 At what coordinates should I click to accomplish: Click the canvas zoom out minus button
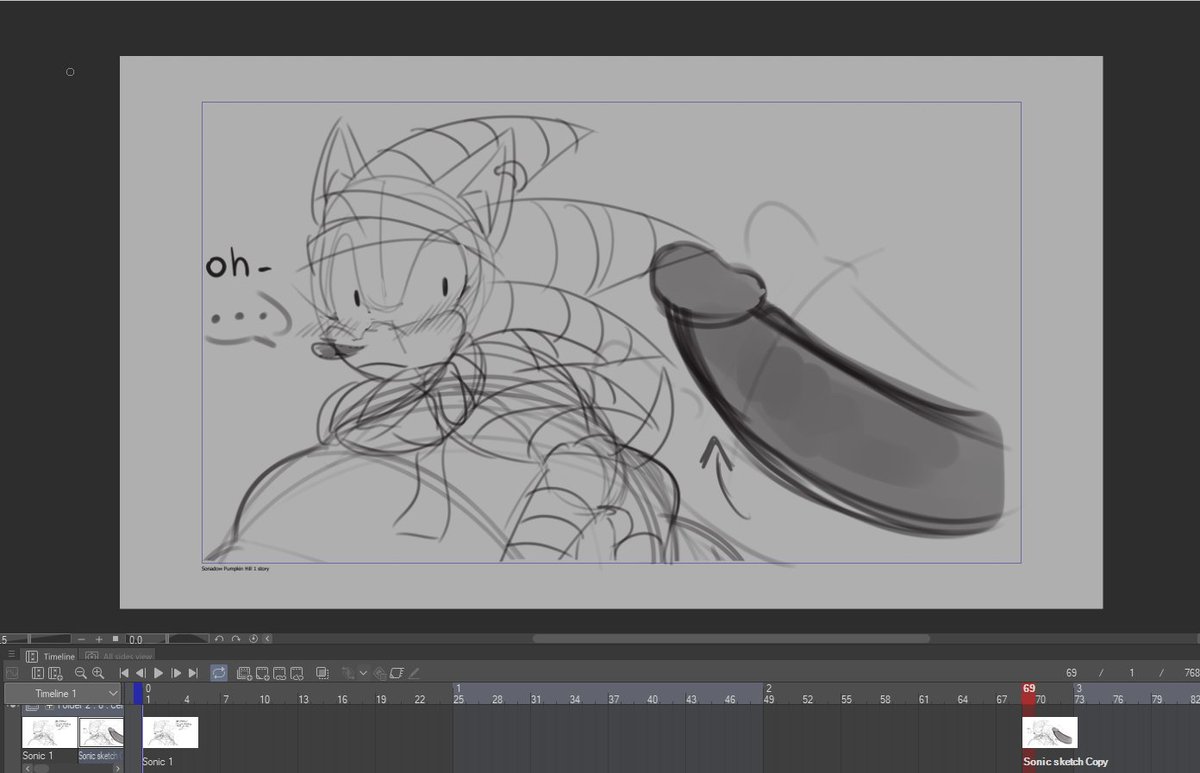pos(81,639)
